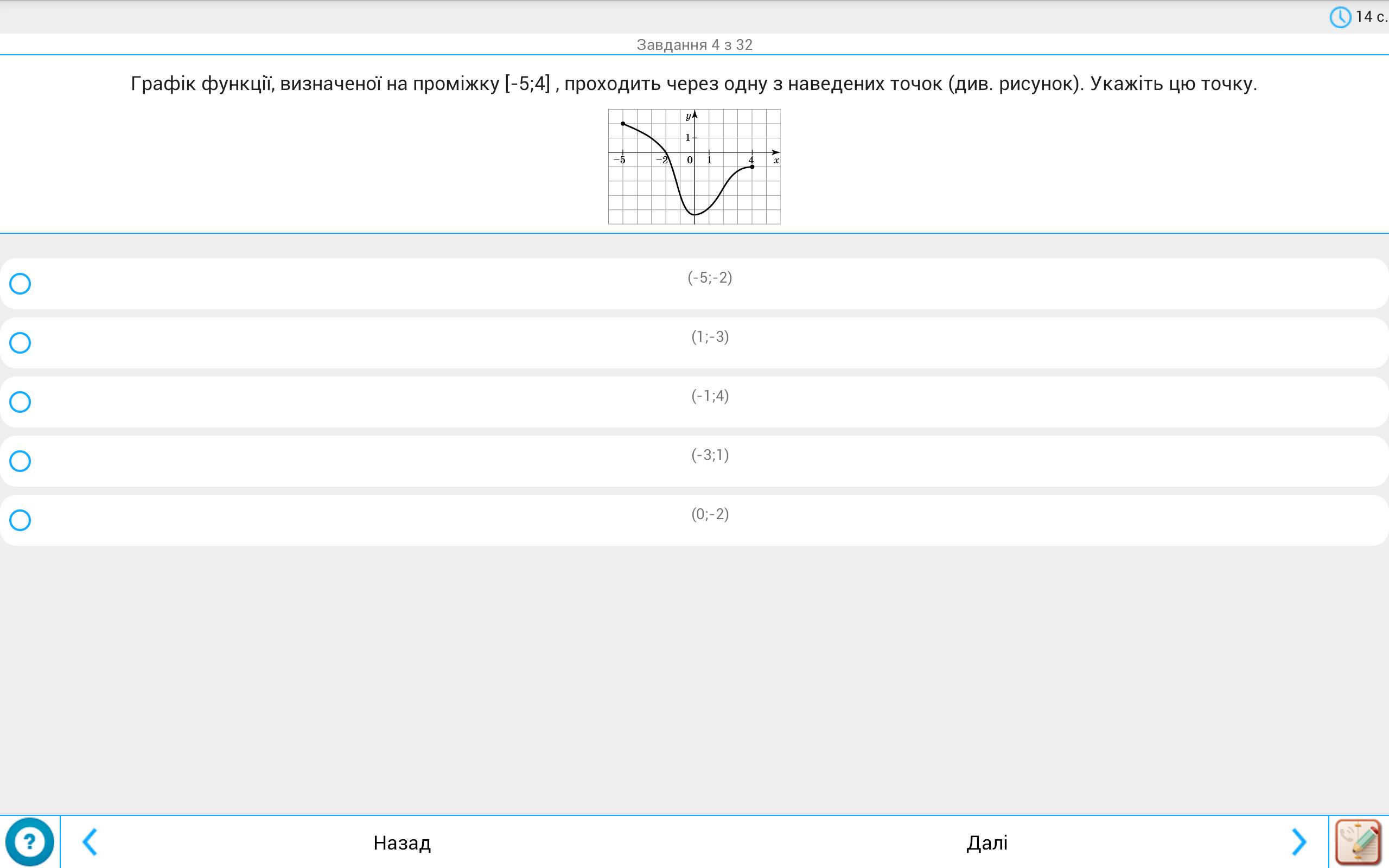Choose the radio button for (0;-2)
The height and width of the screenshot is (868, 1389).
click(x=20, y=520)
